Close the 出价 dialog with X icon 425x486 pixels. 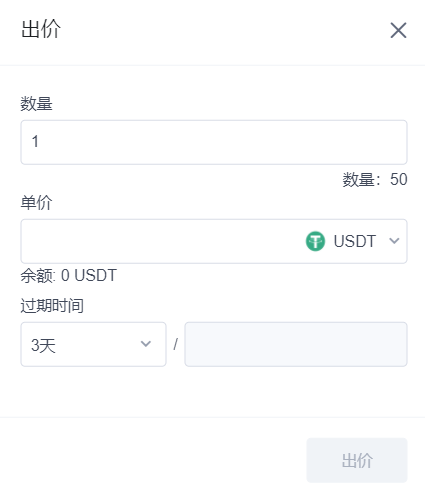pos(398,30)
